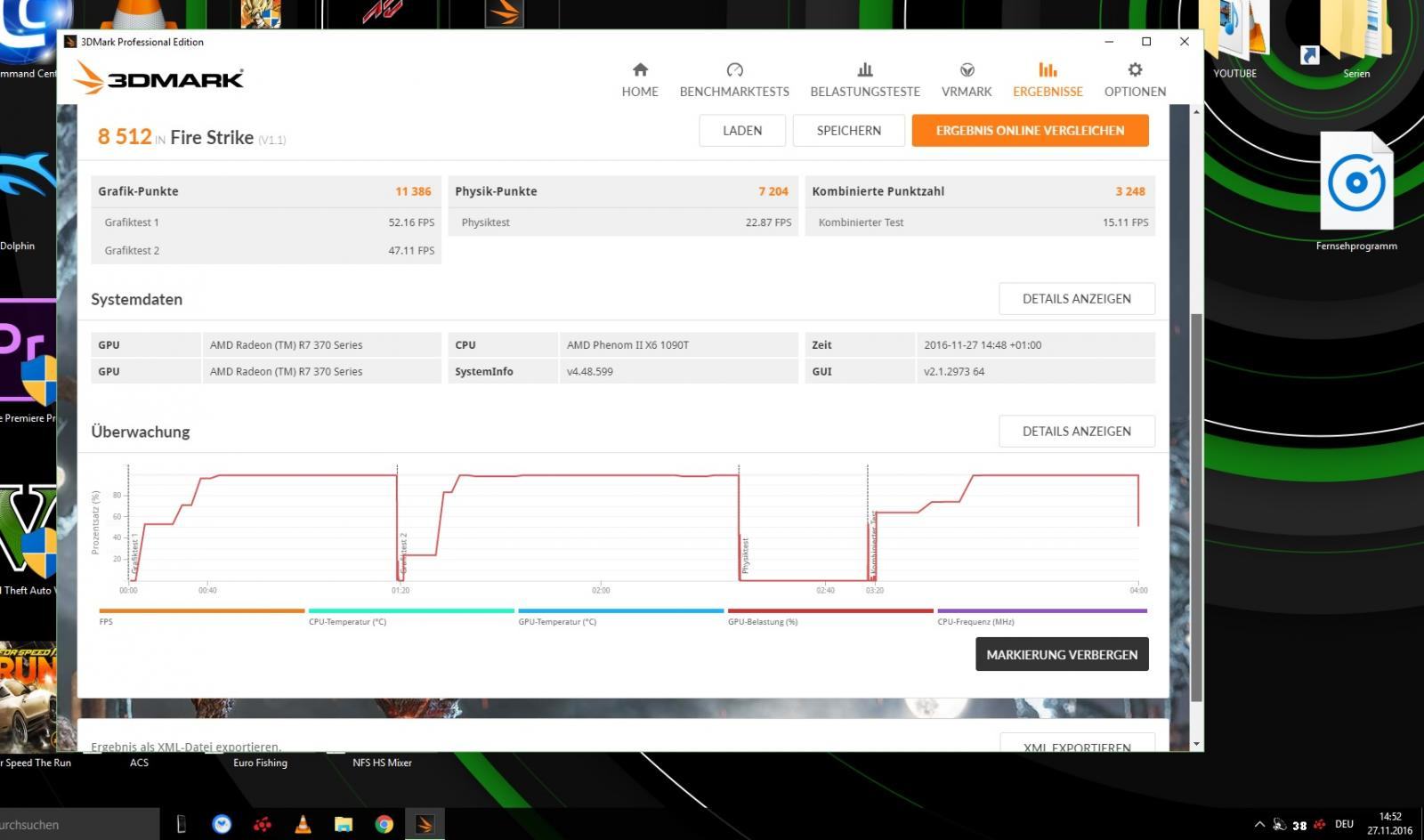Viewport: 1424px width, 840px height.
Task: Click the vertical scrollbar thumb in 3DMark
Action: point(1195,507)
